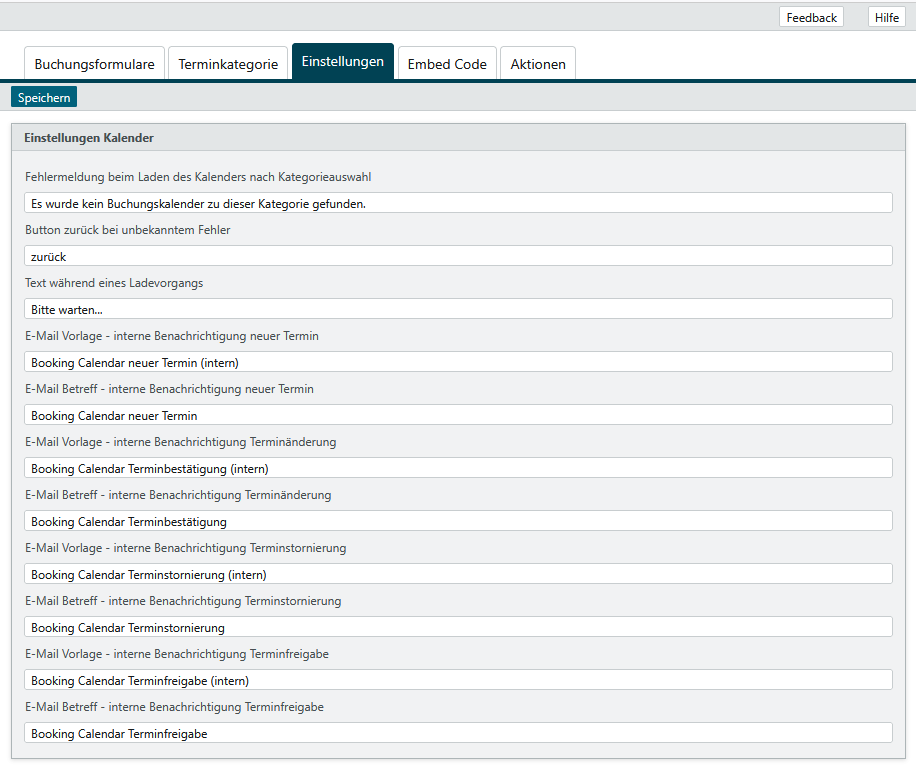Focus 'Booking Calendar Terminstornierung (intern)' field
The height and width of the screenshot is (779, 916).
[458, 574]
